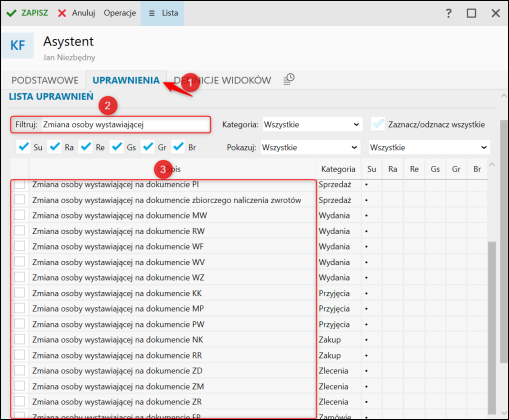The width and height of the screenshot is (509, 420).
Task: Click the Ra column header
Action: 393,169
